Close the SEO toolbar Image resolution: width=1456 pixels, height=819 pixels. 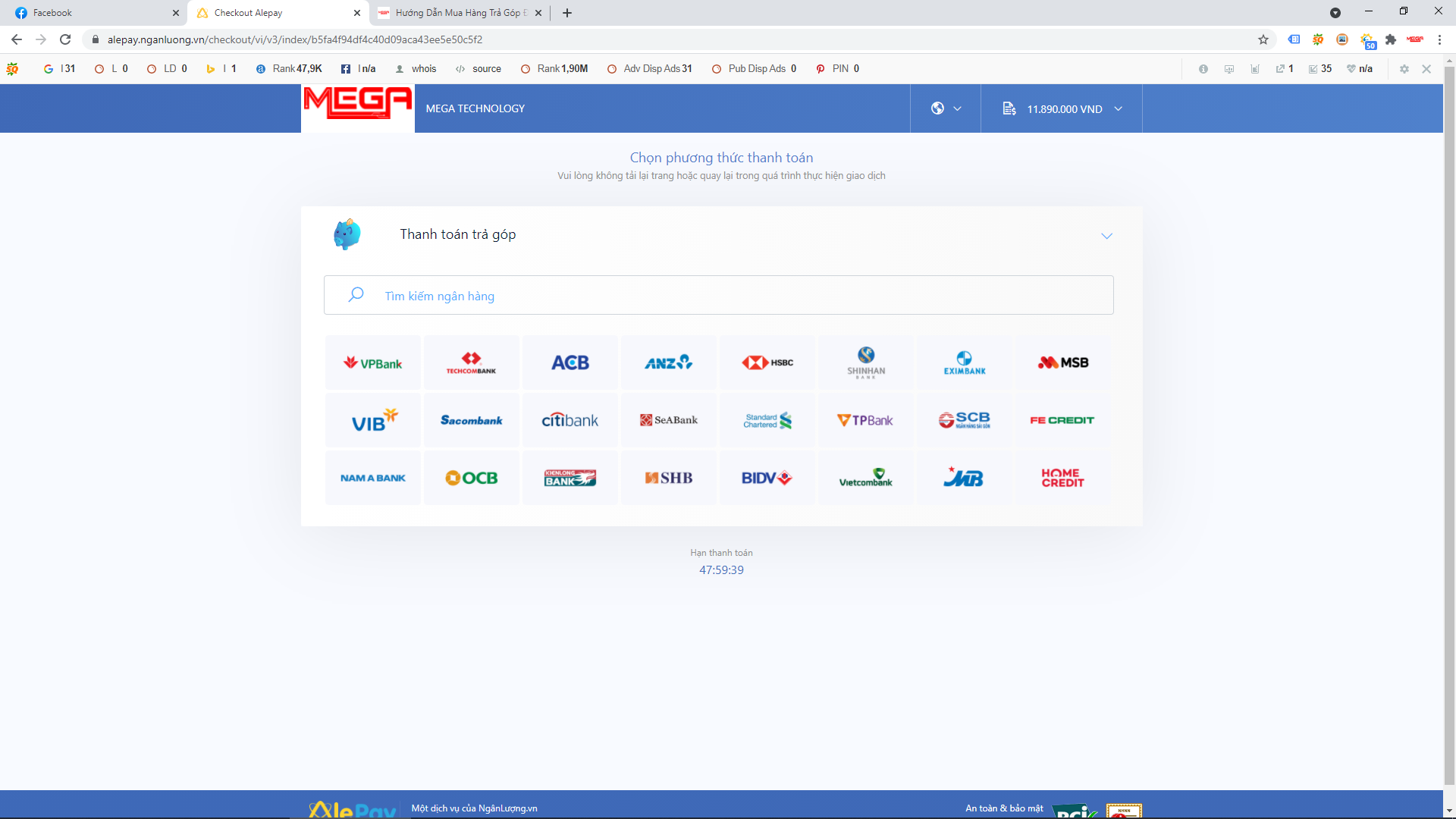1426,69
